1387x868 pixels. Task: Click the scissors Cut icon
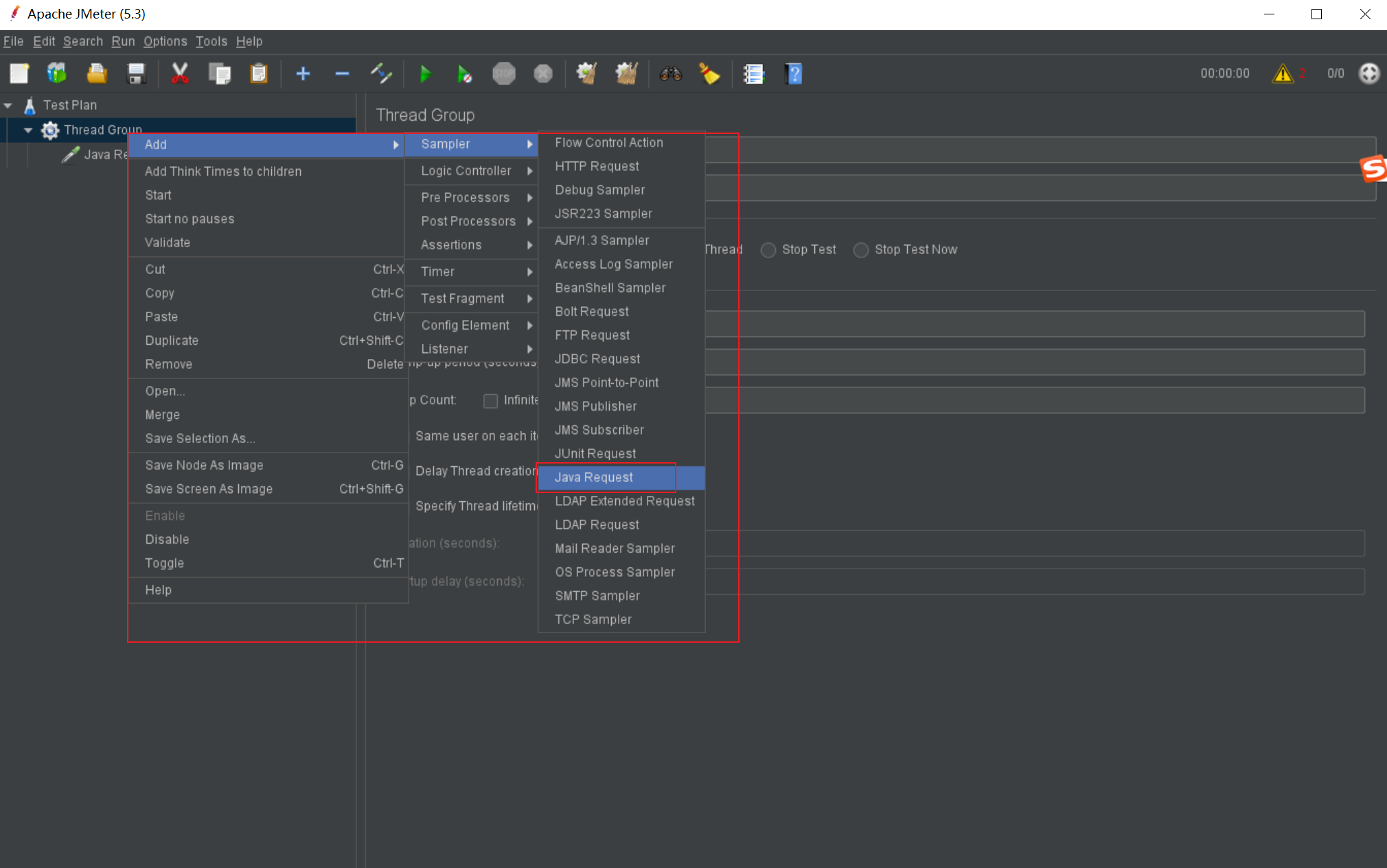(180, 73)
